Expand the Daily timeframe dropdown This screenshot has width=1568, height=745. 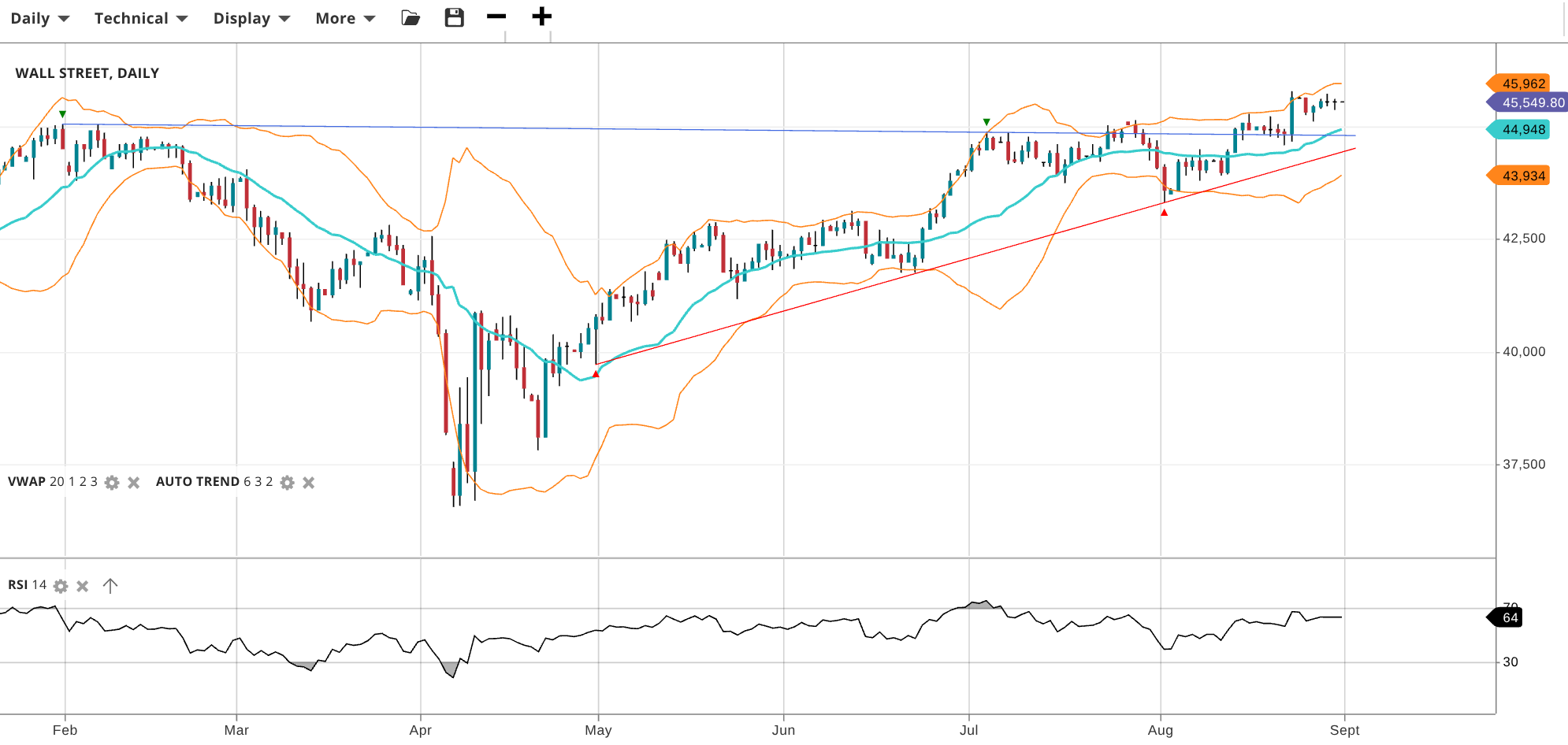pos(39,18)
